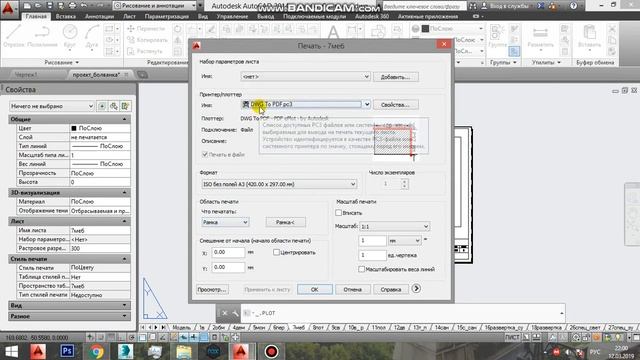
Task: Click quick select icon in Свойства panel
Action: 125,106
